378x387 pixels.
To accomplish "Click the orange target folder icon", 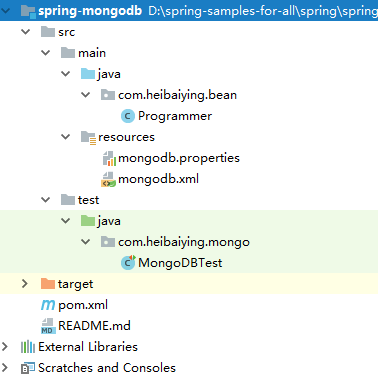I will pos(48,284).
